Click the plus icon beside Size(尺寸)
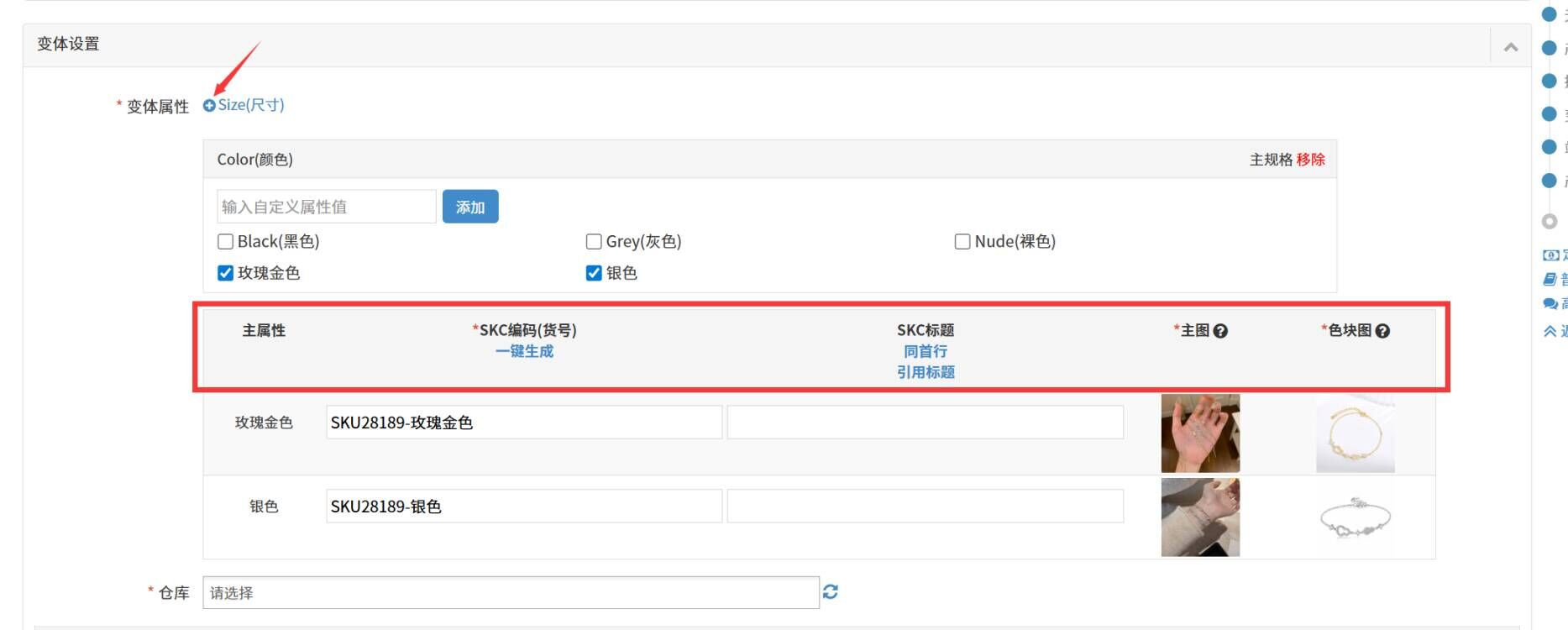This screenshot has height=630, width=1568. [x=209, y=106]
